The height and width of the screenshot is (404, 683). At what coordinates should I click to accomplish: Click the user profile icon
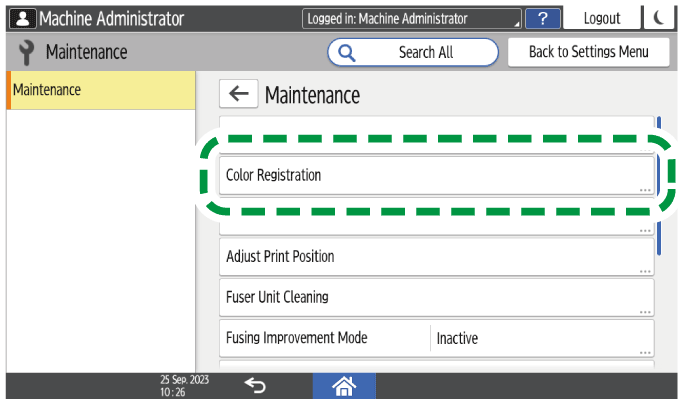tap(20, 18)
